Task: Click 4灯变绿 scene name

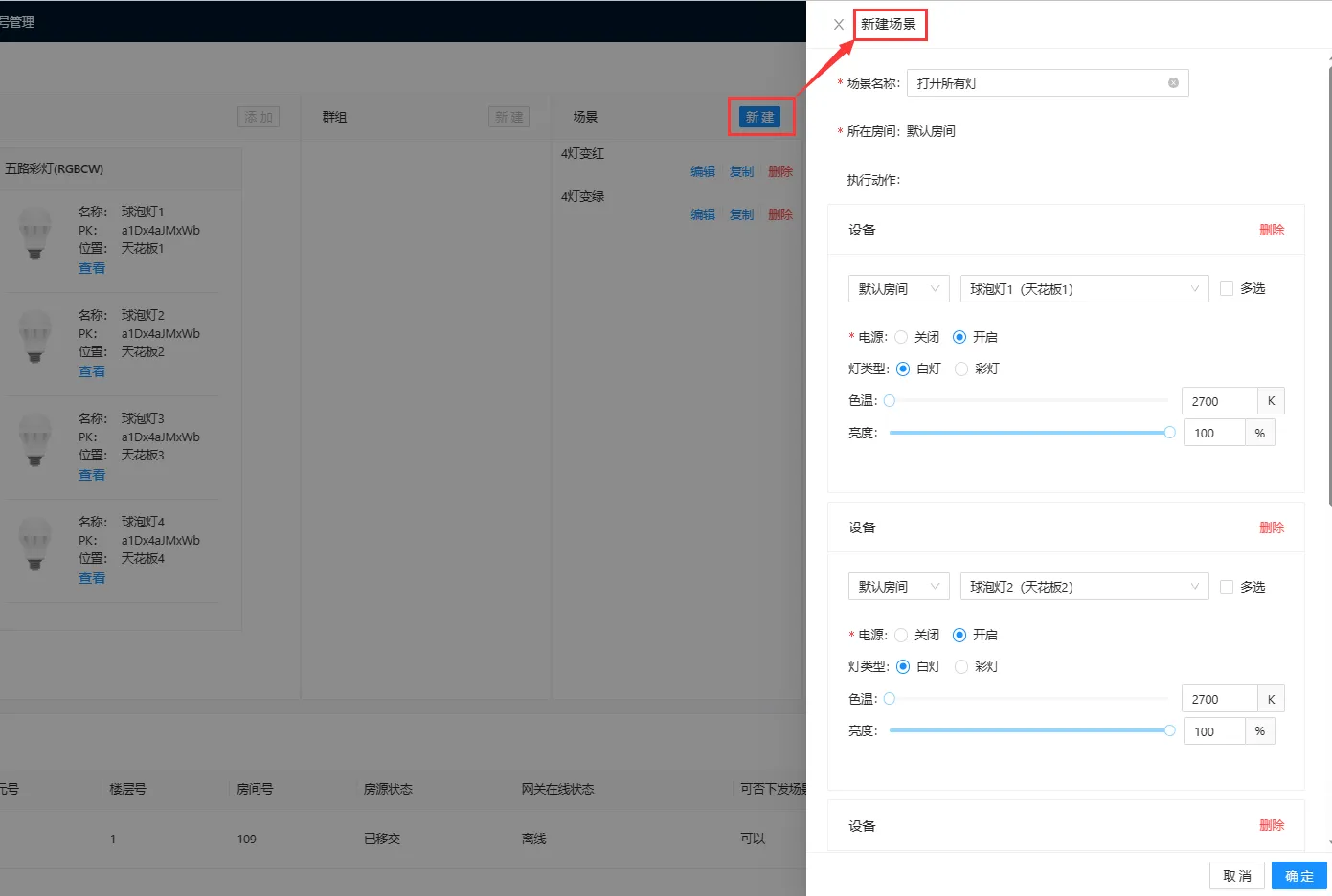Action: pyautogui.click(x=582, y=196)
